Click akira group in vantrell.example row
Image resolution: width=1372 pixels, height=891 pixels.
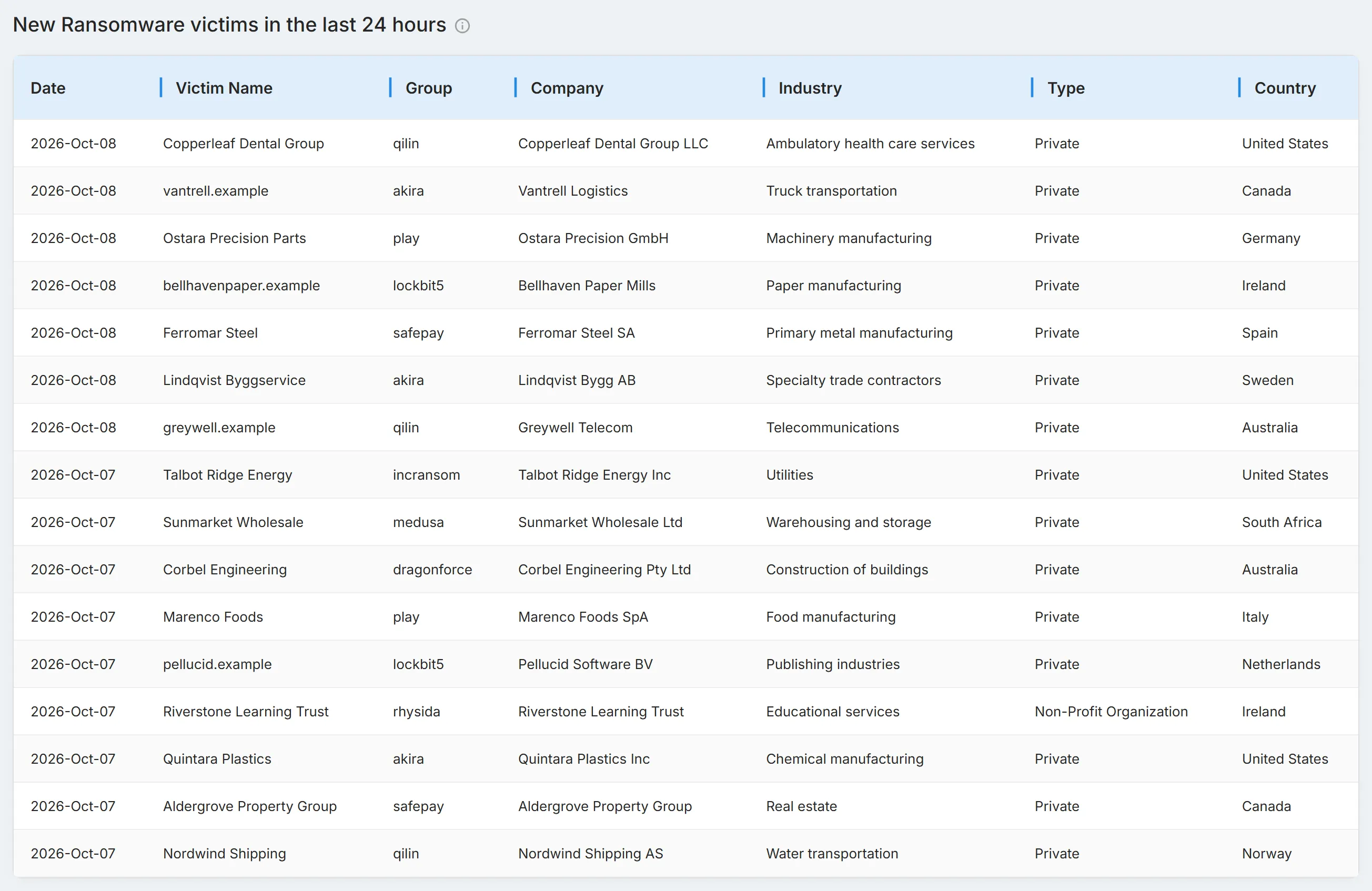pyautogui.click(x=408, y=191)
